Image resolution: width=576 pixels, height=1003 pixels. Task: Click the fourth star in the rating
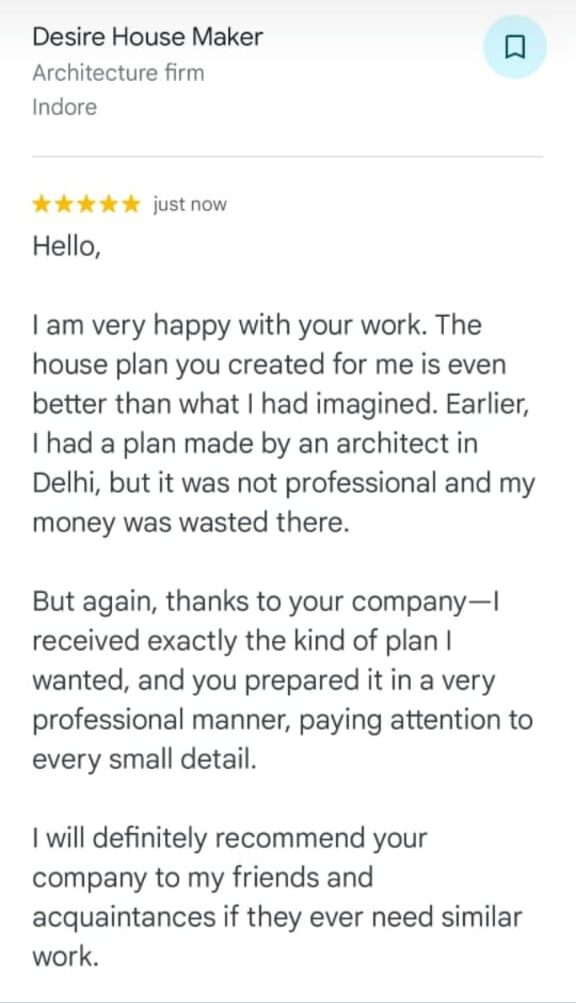[108, 205]
